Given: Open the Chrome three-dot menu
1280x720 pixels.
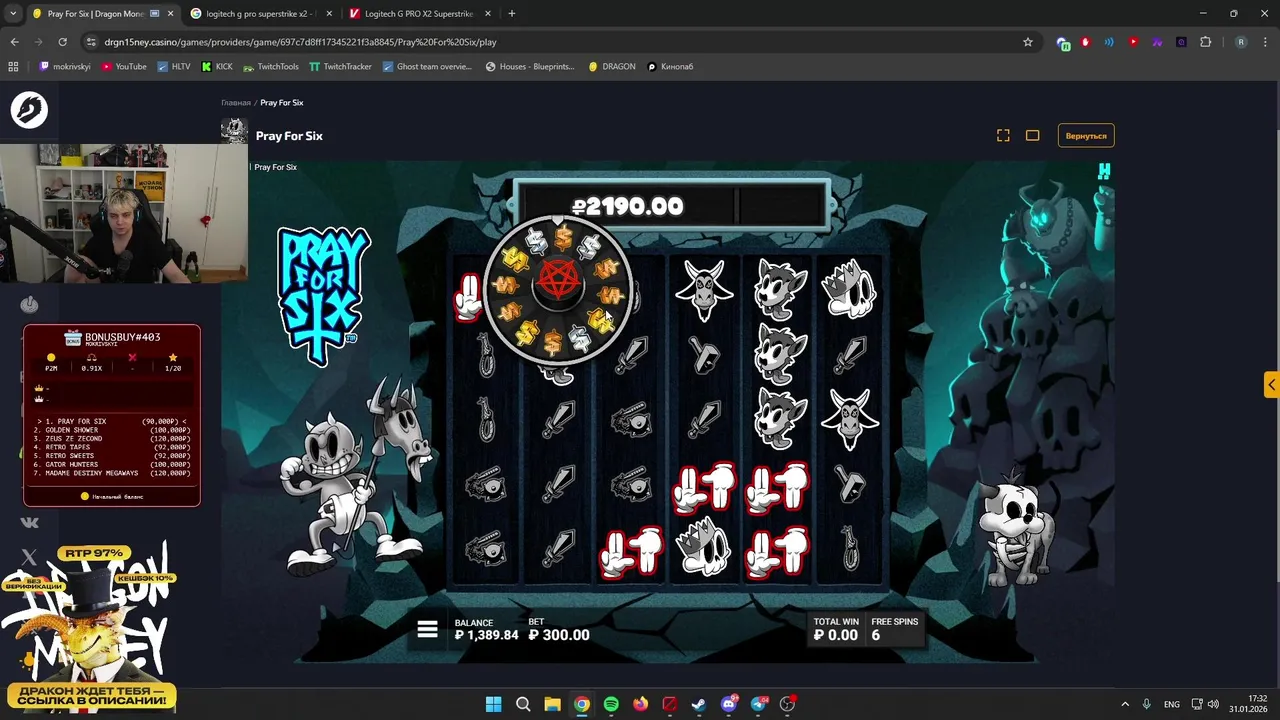Looking at the screenshot, I should [1265, 42].
